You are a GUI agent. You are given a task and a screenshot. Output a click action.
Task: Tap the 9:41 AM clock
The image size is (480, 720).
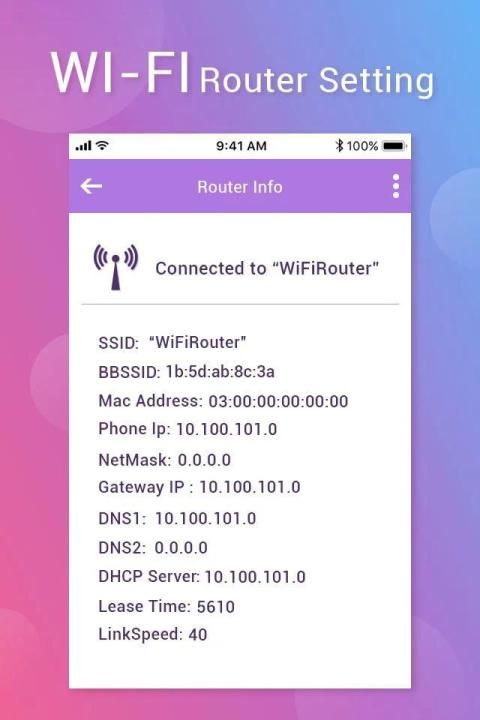coord(241,146)
